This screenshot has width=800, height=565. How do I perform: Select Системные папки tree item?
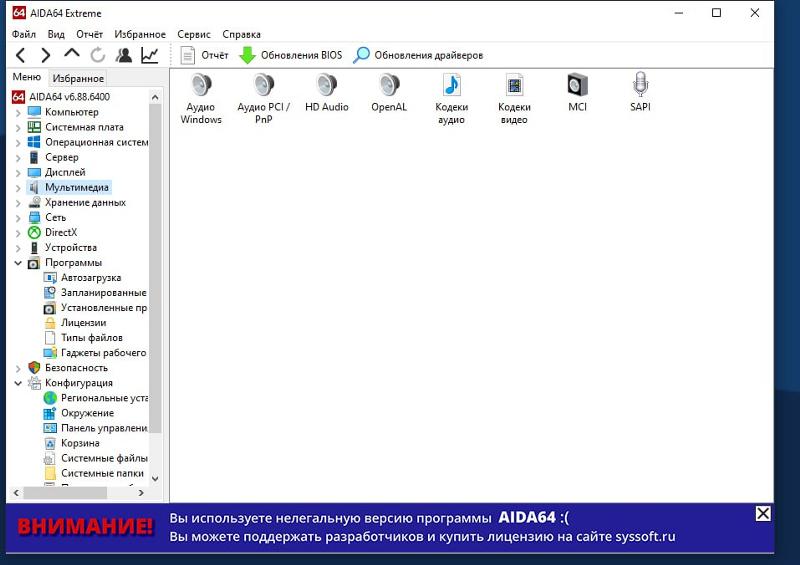[94, 473]
